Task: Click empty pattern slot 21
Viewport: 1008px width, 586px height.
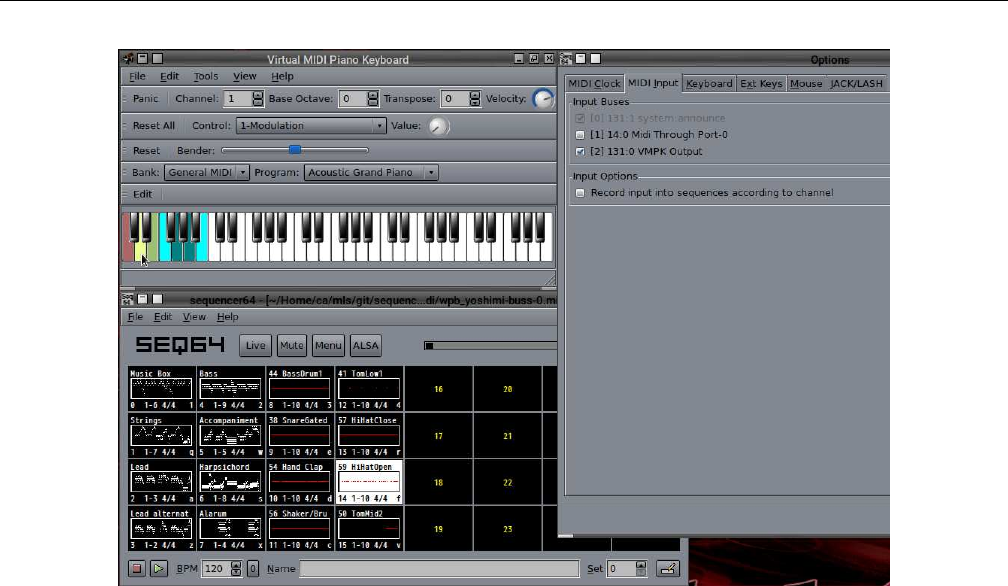Action: pyautogui.click(x=508, y=436)
